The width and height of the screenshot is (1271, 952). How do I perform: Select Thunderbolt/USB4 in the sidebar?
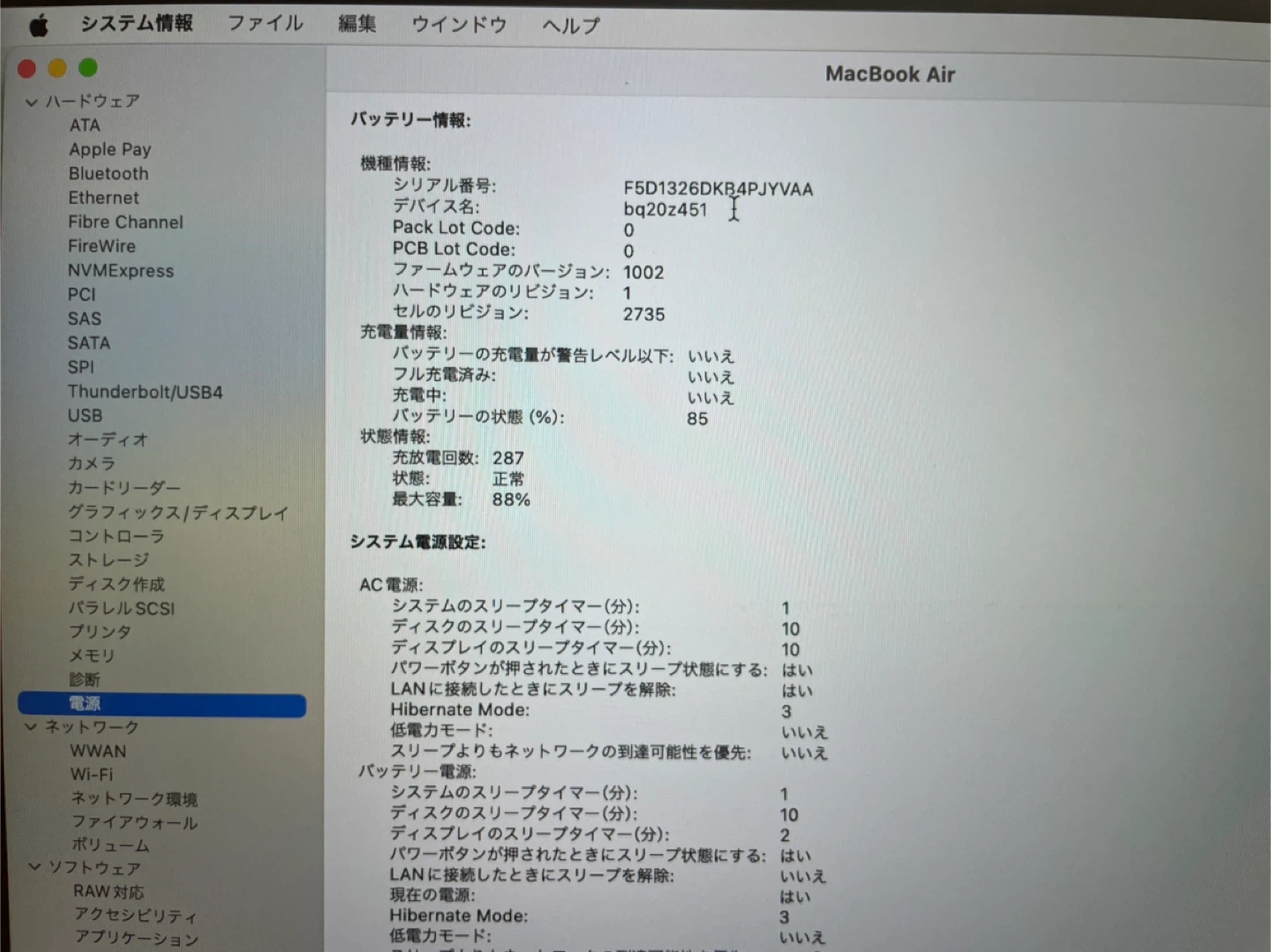146,392
